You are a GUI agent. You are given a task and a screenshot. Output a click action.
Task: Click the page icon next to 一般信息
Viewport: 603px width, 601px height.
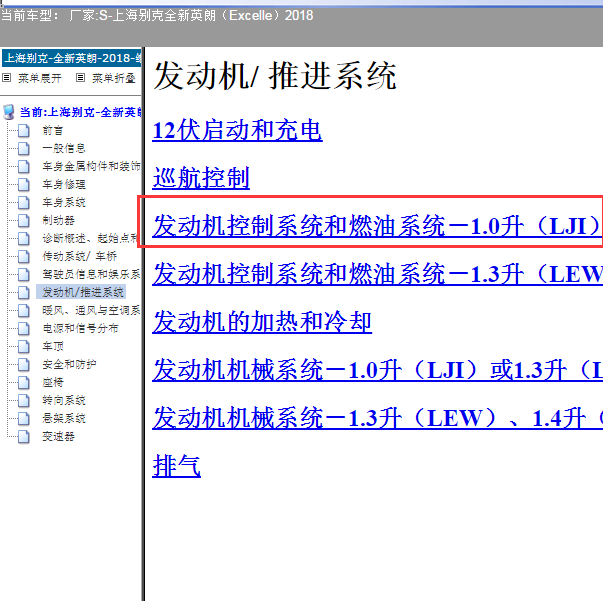point(24,148)
